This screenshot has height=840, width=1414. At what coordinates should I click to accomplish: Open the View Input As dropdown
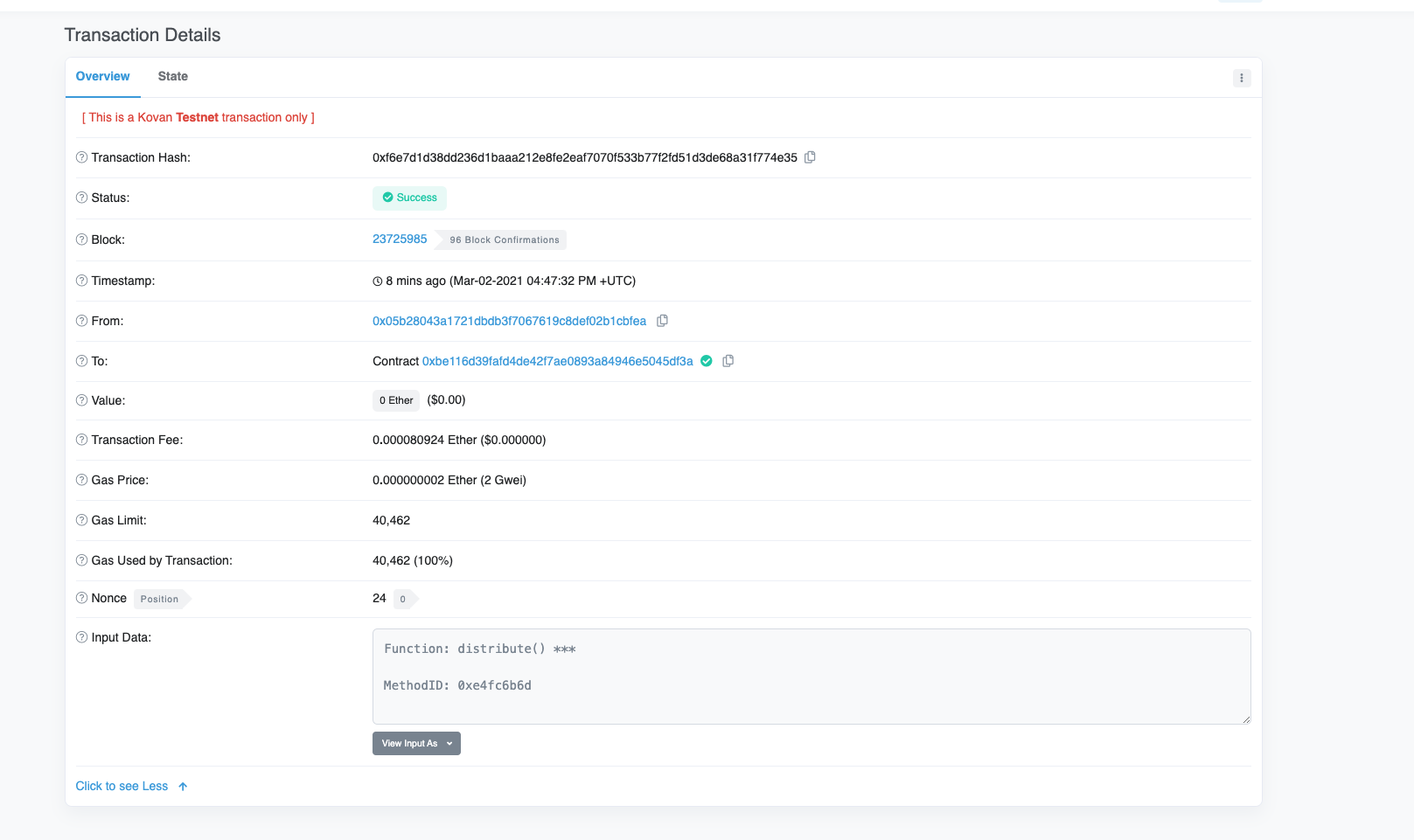coord(416,743)
